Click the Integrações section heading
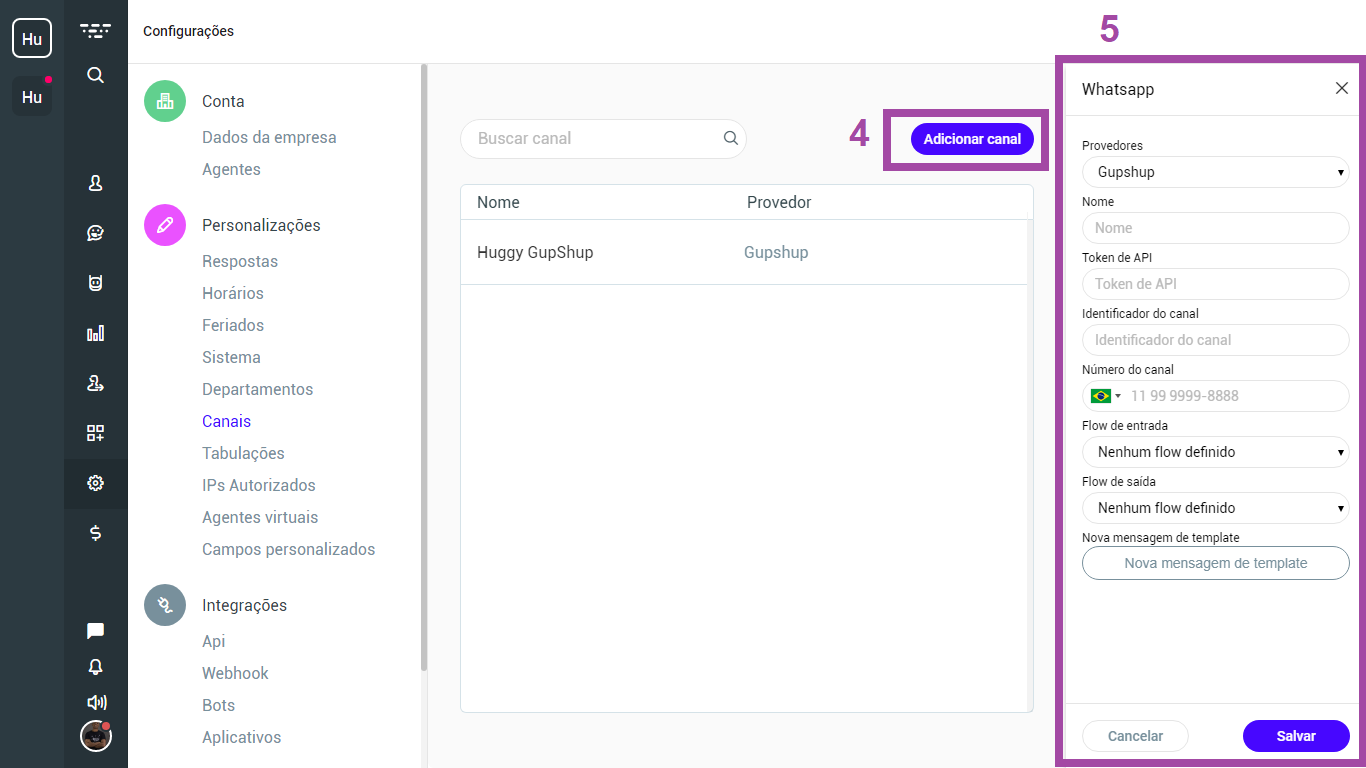 (x=244, y=605)
